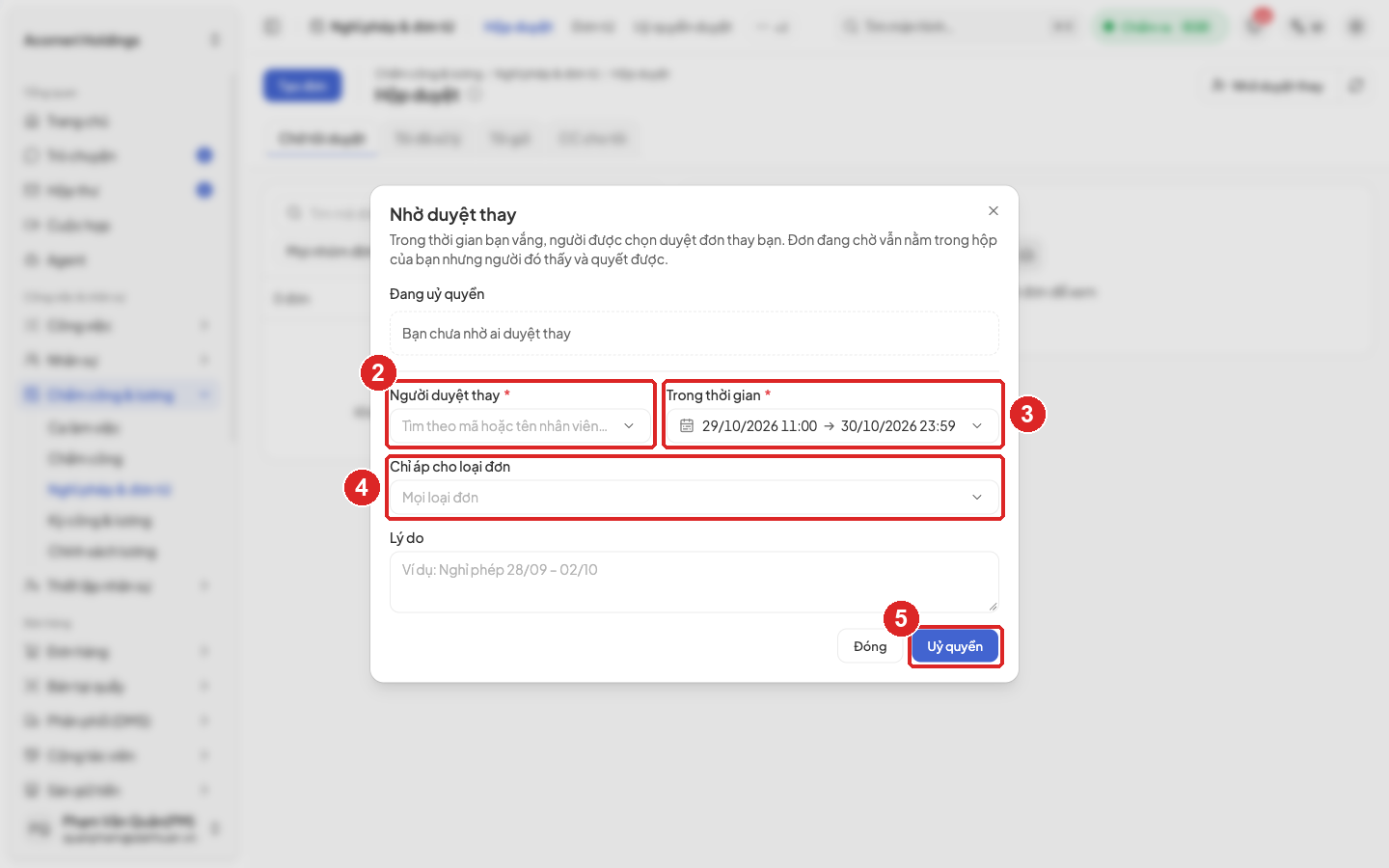Click the "Đang uỷ quyền" section label
This screenshot has width=1389, height=868.
(437, 294)
